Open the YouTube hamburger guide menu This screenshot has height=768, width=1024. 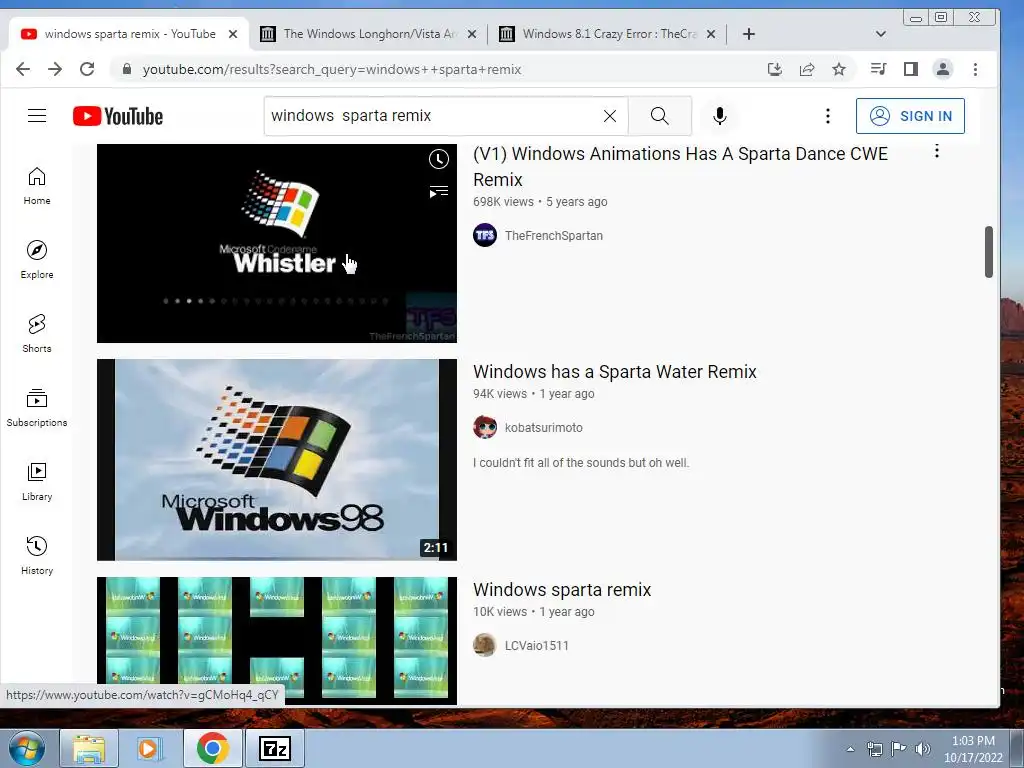click(x=37, y=116)
